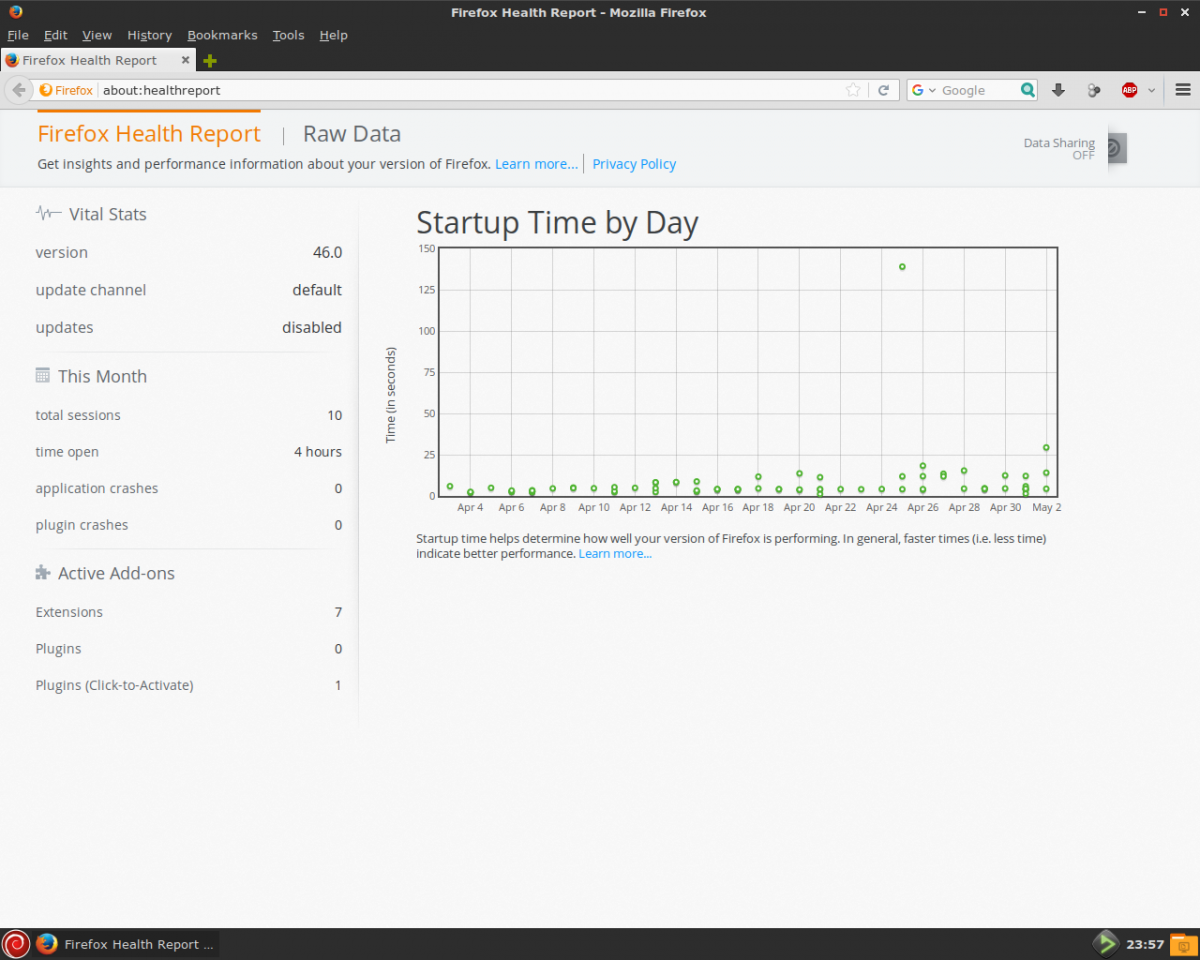The image size is (1200, 960).
Task: Open the Downloads arrow in the toolbar
Action: coord(1059,90)
